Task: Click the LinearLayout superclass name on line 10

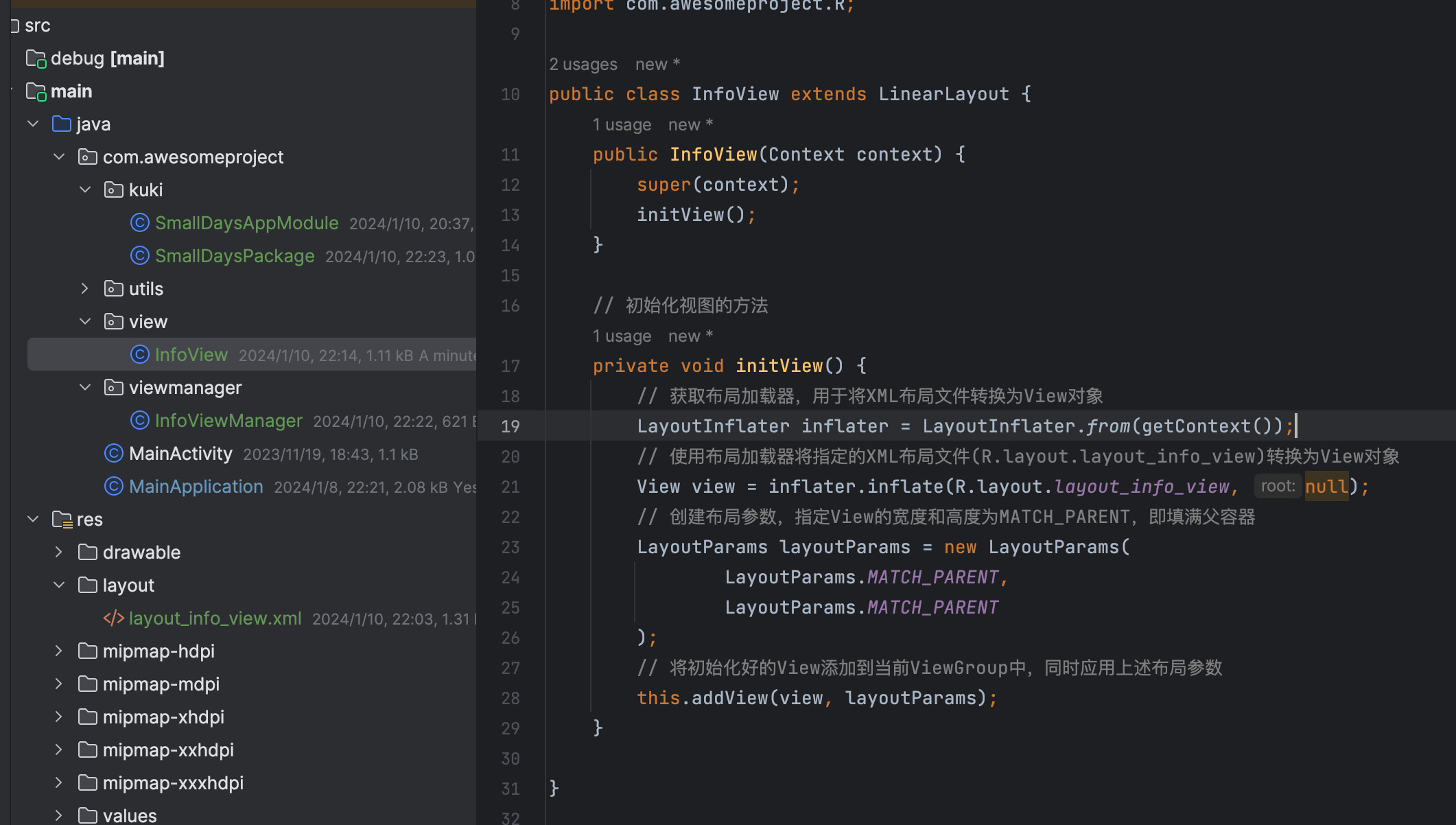Action: [943, 94]
